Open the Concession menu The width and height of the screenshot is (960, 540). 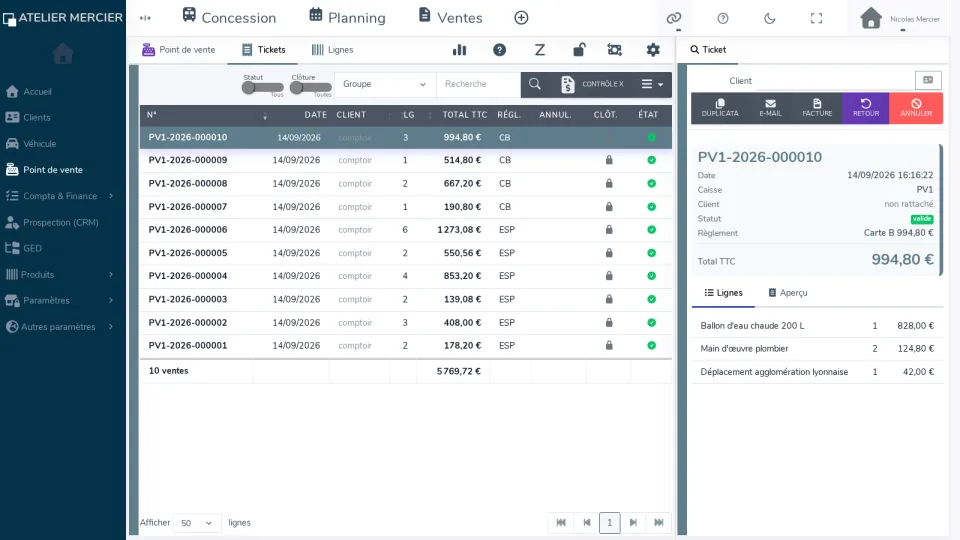pos(230,18)
